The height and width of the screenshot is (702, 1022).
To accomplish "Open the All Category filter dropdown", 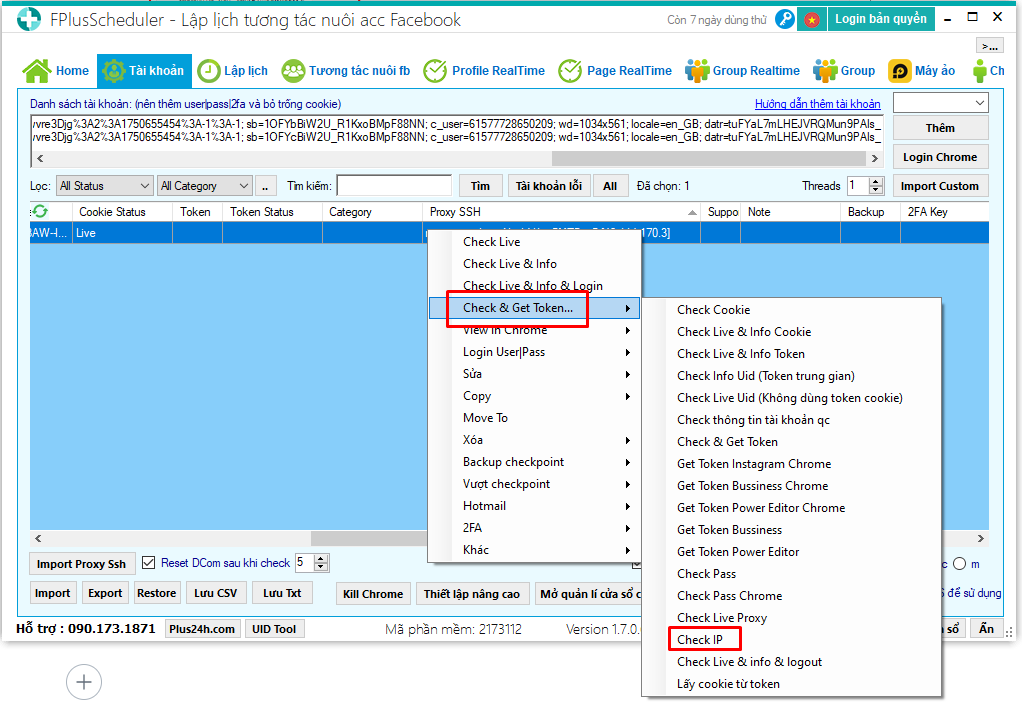I will 205,186.
